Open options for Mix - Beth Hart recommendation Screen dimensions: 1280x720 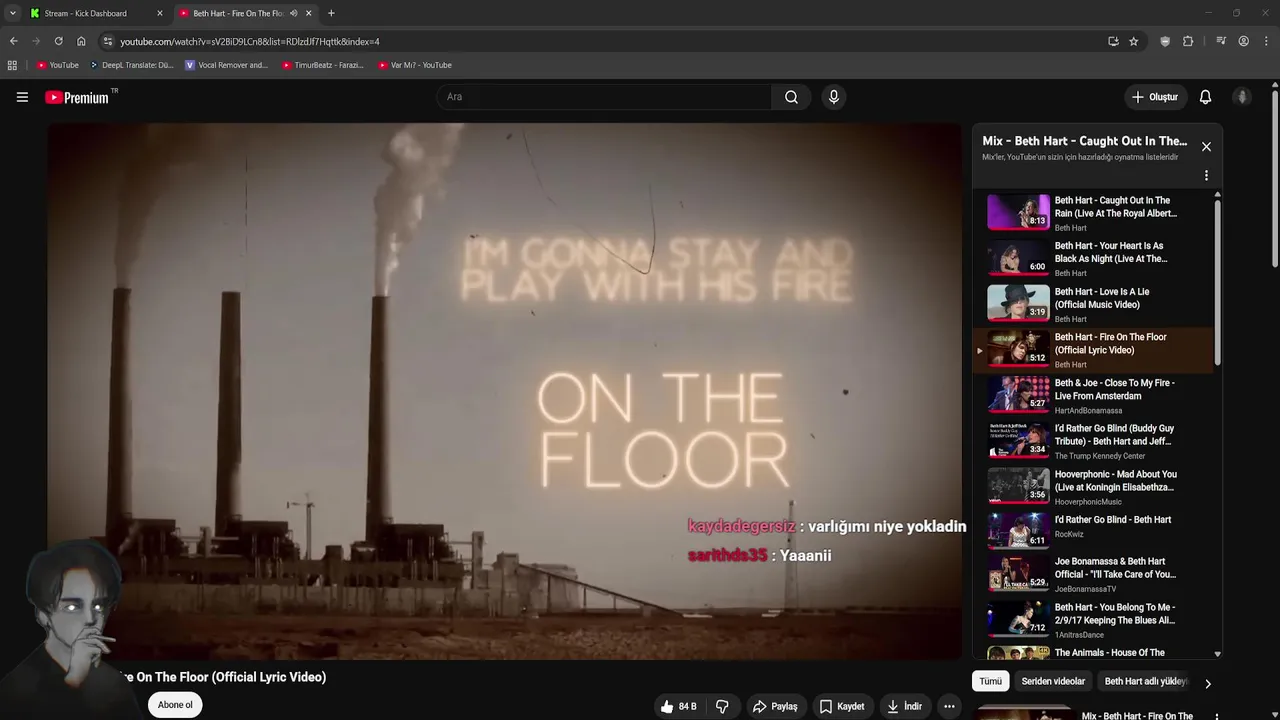click(1217, 716)
